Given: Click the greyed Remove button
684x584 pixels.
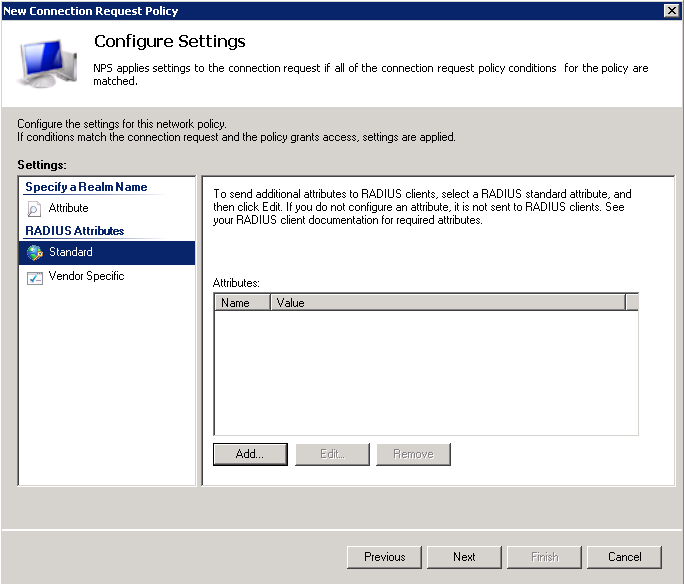Looking at the screenshot, I should (413, 454).
